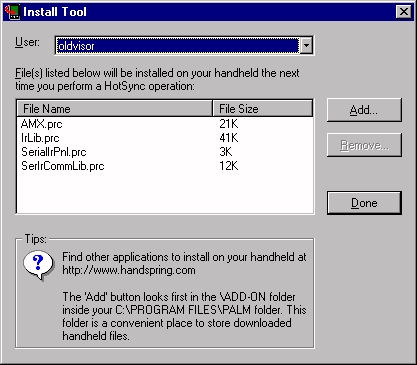Image resolution: width=417 pixels, height=365 pixels.
Task: Click the grayed Remove... button
Action: pos(364,145)
